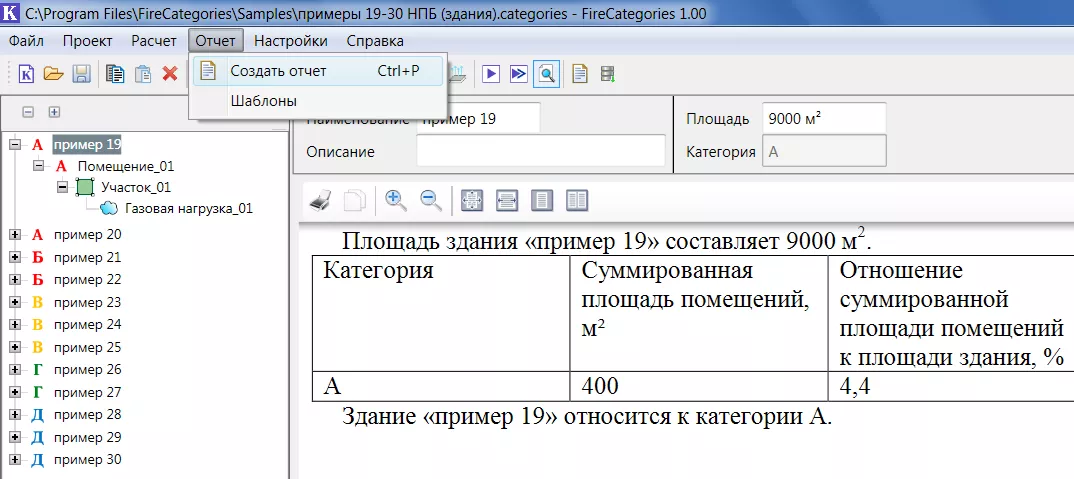Click the double-arrow run all icon
Image resolution: width=1074 pixels, height=479 pixels.
coord(518,74)
